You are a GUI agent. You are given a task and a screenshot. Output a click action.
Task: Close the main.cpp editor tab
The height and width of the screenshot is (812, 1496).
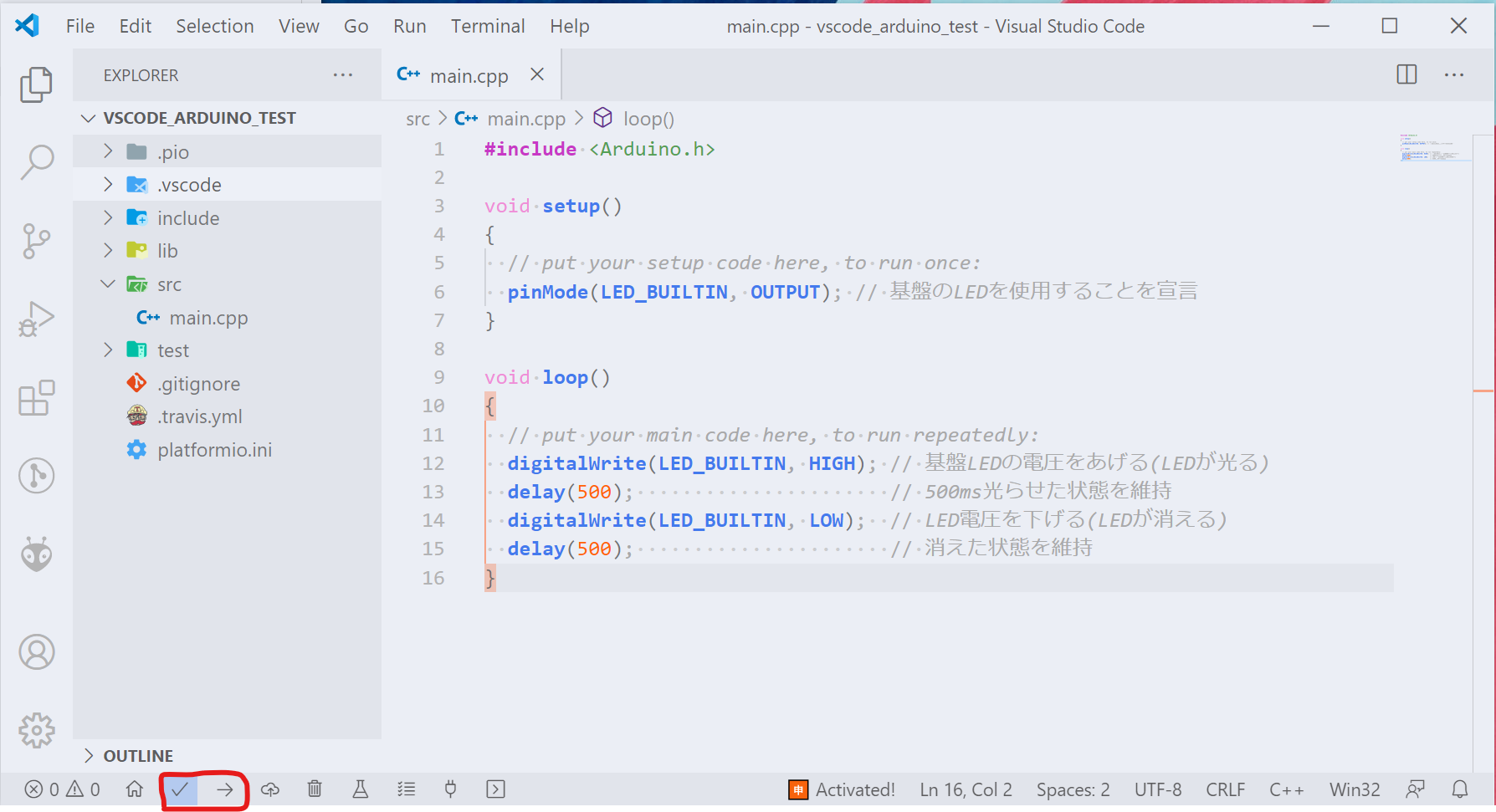(537, 74)
